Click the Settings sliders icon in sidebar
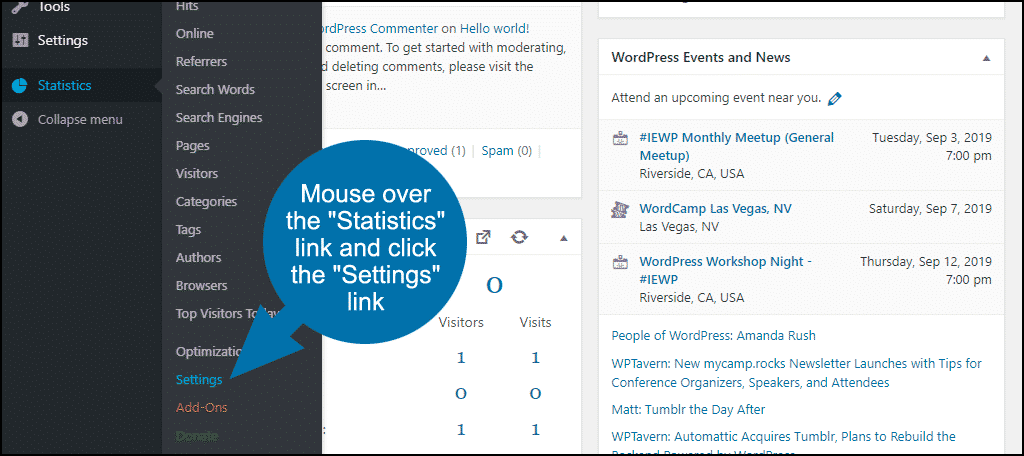This screenshot has width=1024, height=456. (20, 41)
